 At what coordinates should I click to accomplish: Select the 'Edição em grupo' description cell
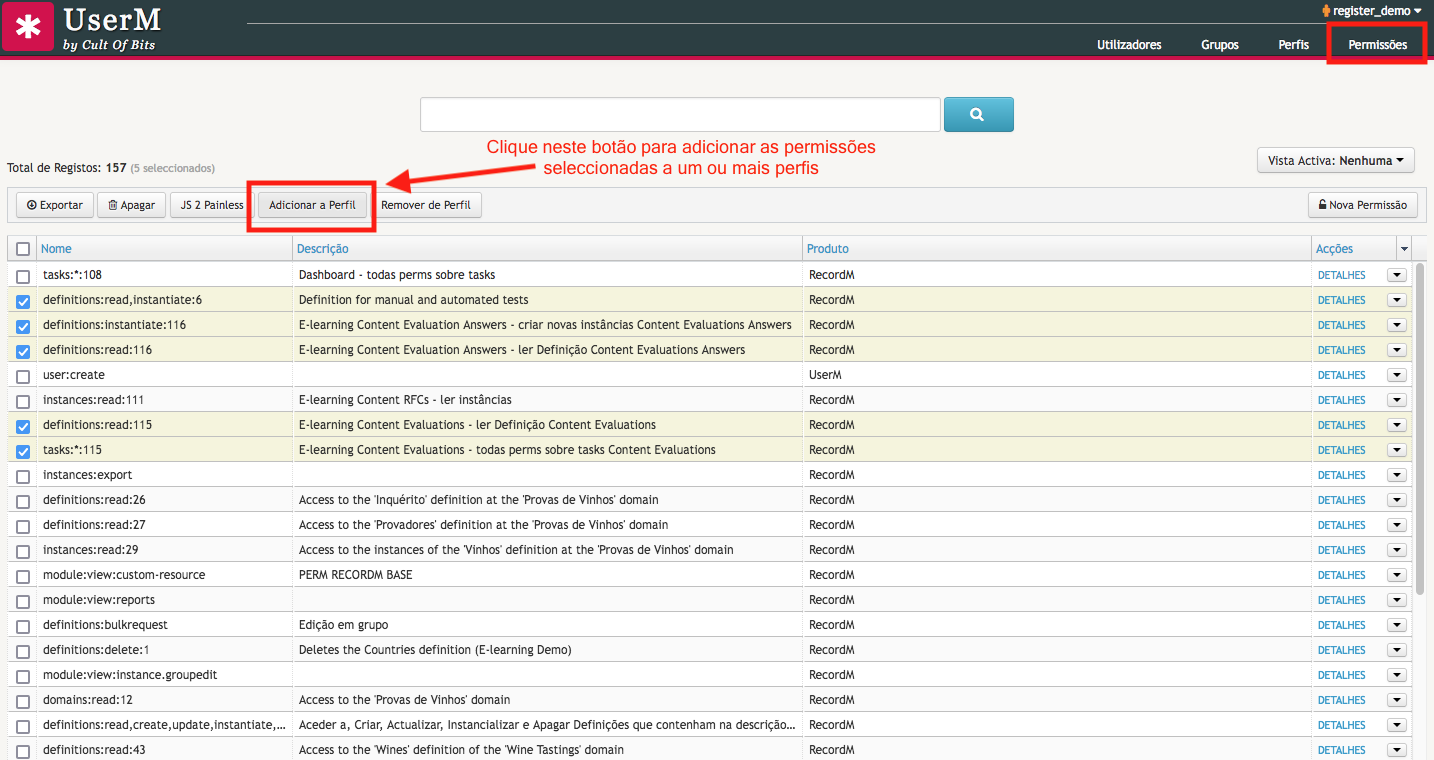pyautogui.click(x=343, y=625)
